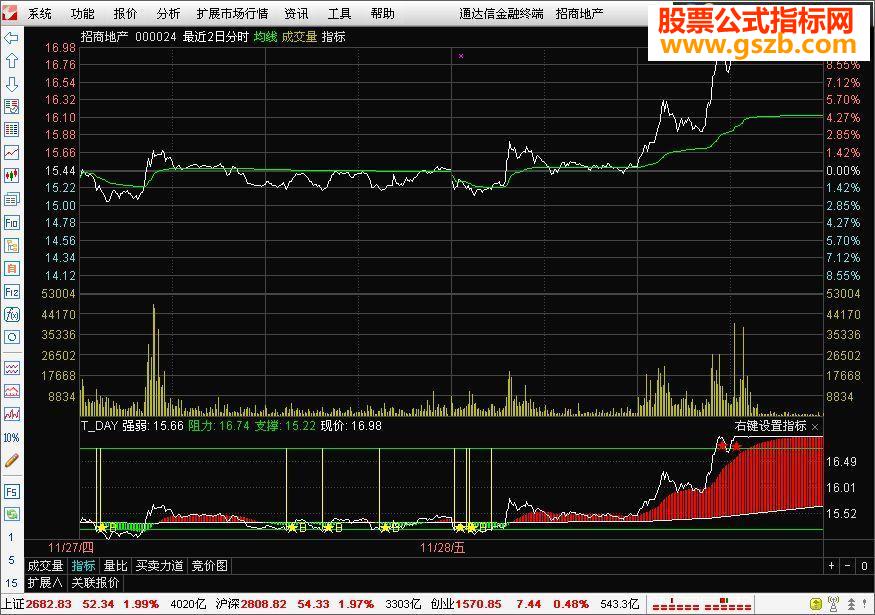Click the 11/27/四 date marker
Screen dimensions: 875x615
click(x=71, y=547)
